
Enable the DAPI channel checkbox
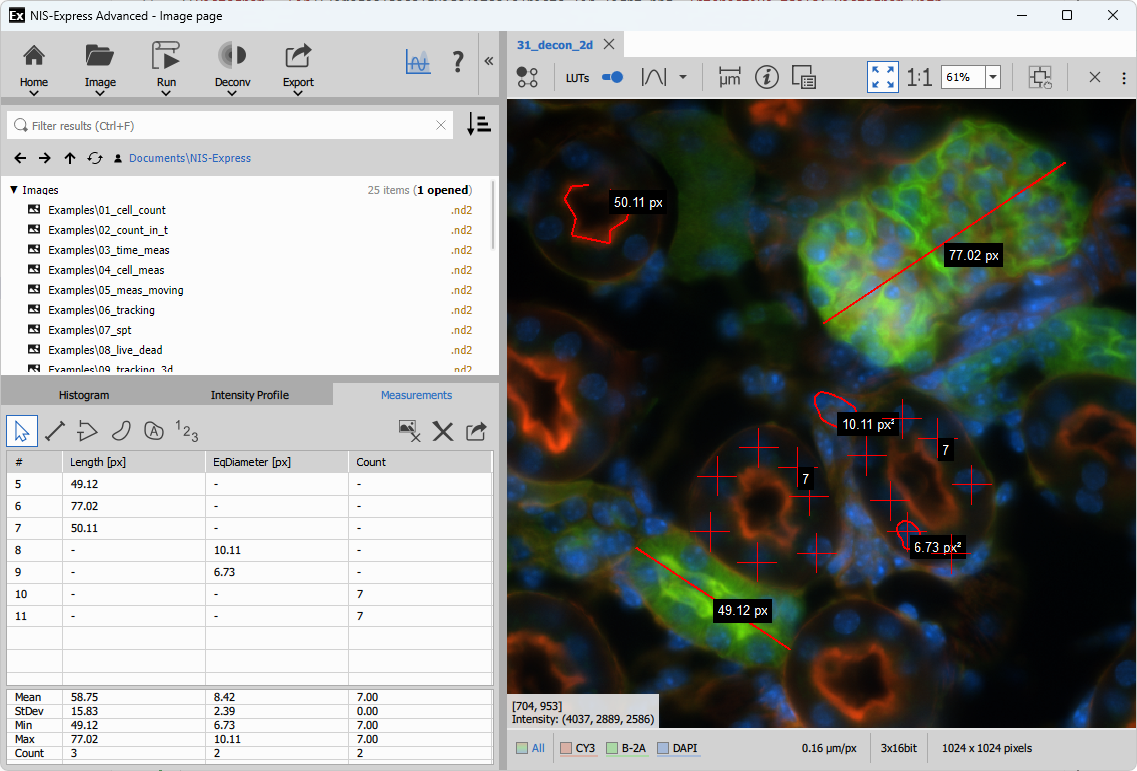pos(662,748)
